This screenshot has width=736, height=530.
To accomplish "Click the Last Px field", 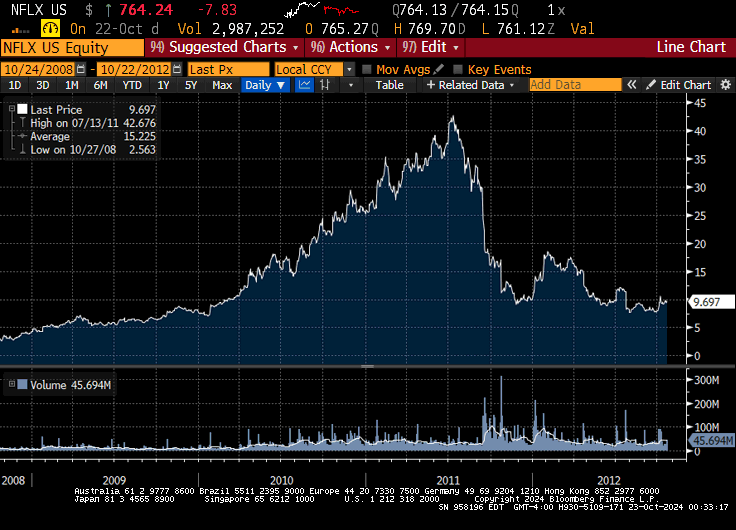I will point(229,69).
